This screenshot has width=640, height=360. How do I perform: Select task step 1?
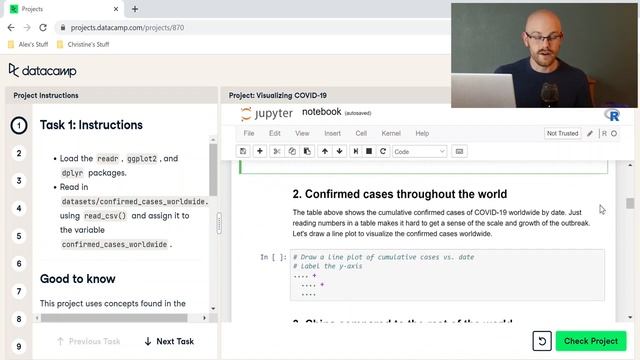pyautogui.click(x=19, y=125)
